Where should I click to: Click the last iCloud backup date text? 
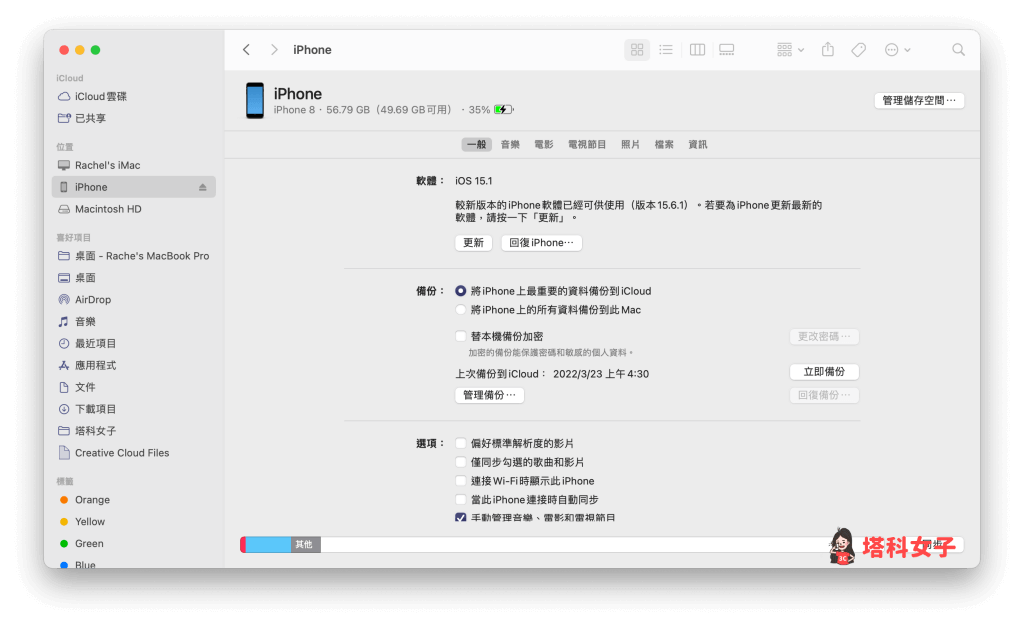pos(601,374)
